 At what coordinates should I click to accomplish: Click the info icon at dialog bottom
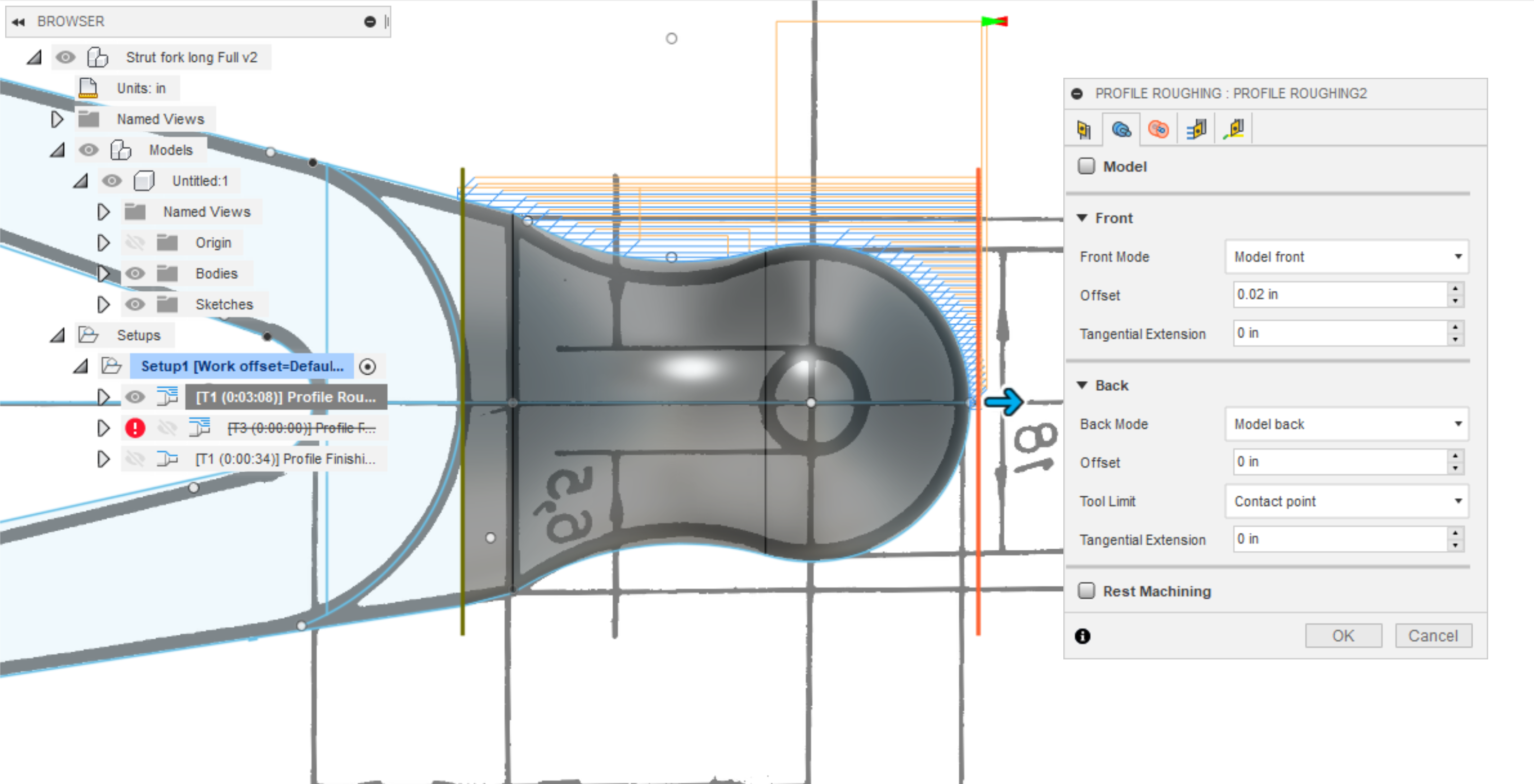point(1083,636)
